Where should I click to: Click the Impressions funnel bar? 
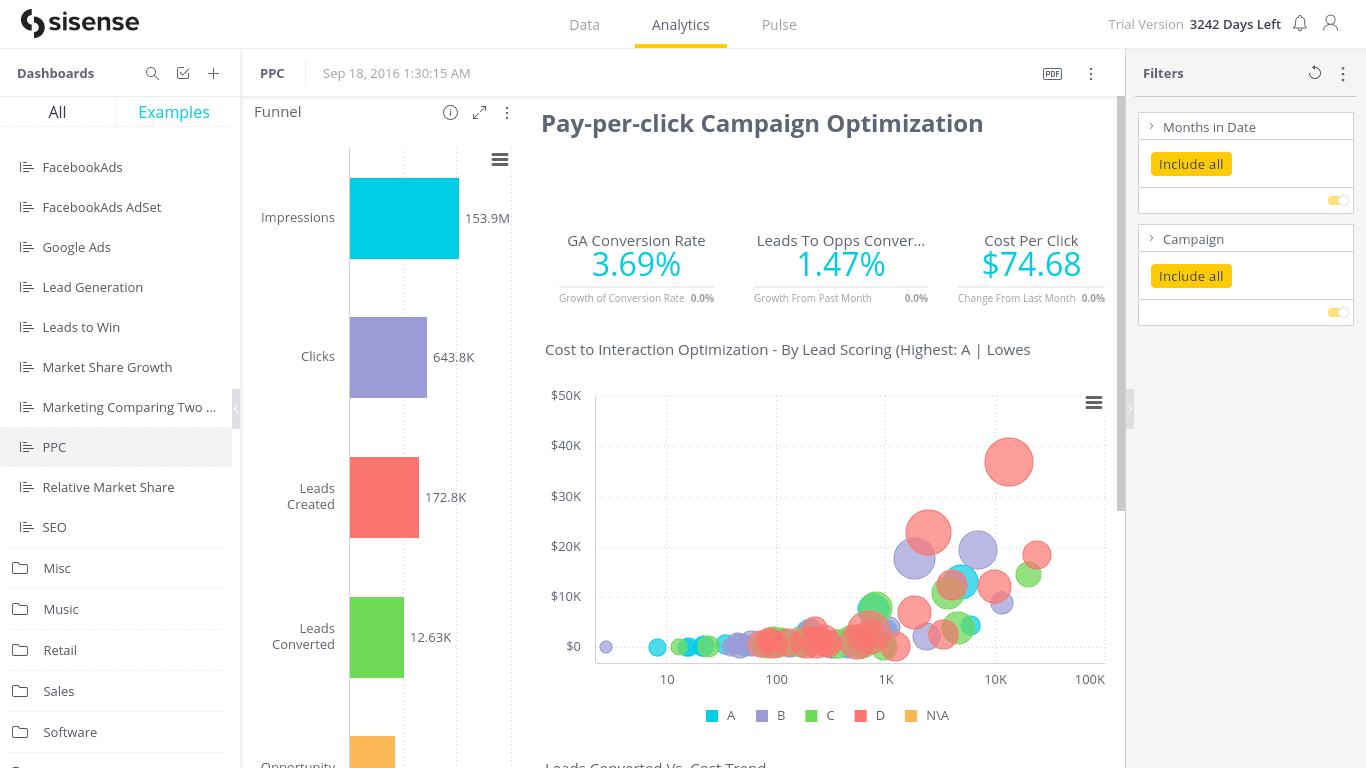[404, 218]
